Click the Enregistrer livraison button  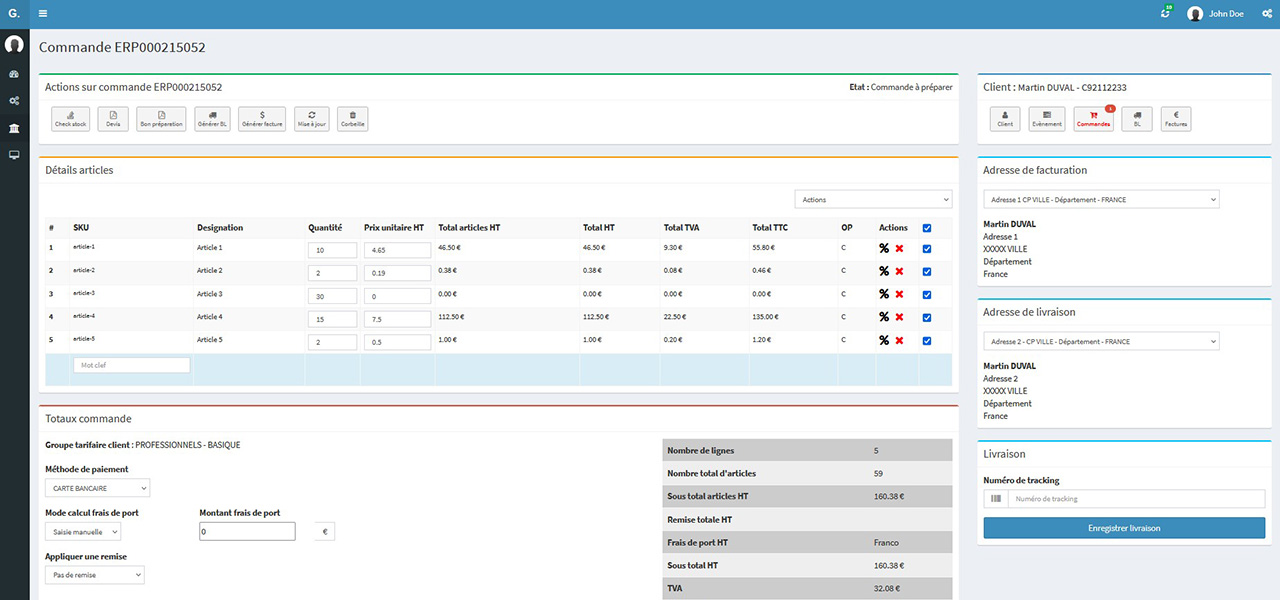pos(1124,528)
